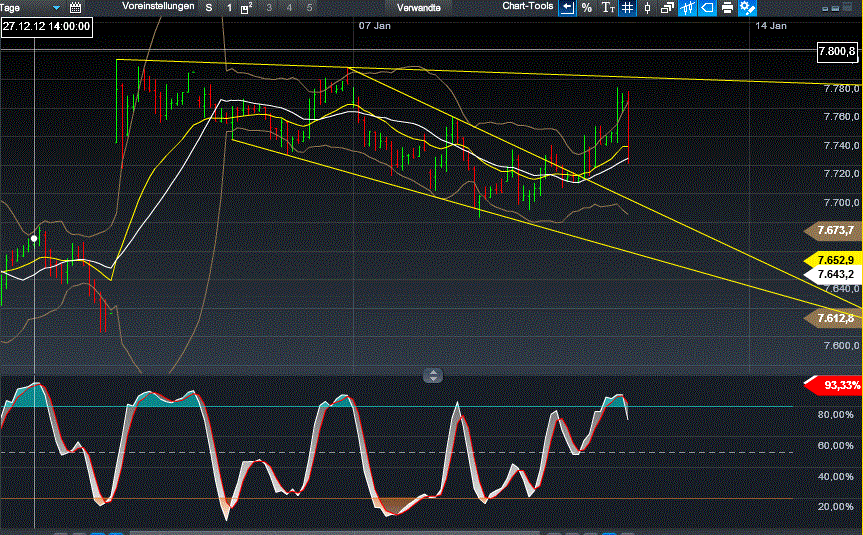
Task: Collapse the indicator panel with splitter arrows
Action: [432, 376]
